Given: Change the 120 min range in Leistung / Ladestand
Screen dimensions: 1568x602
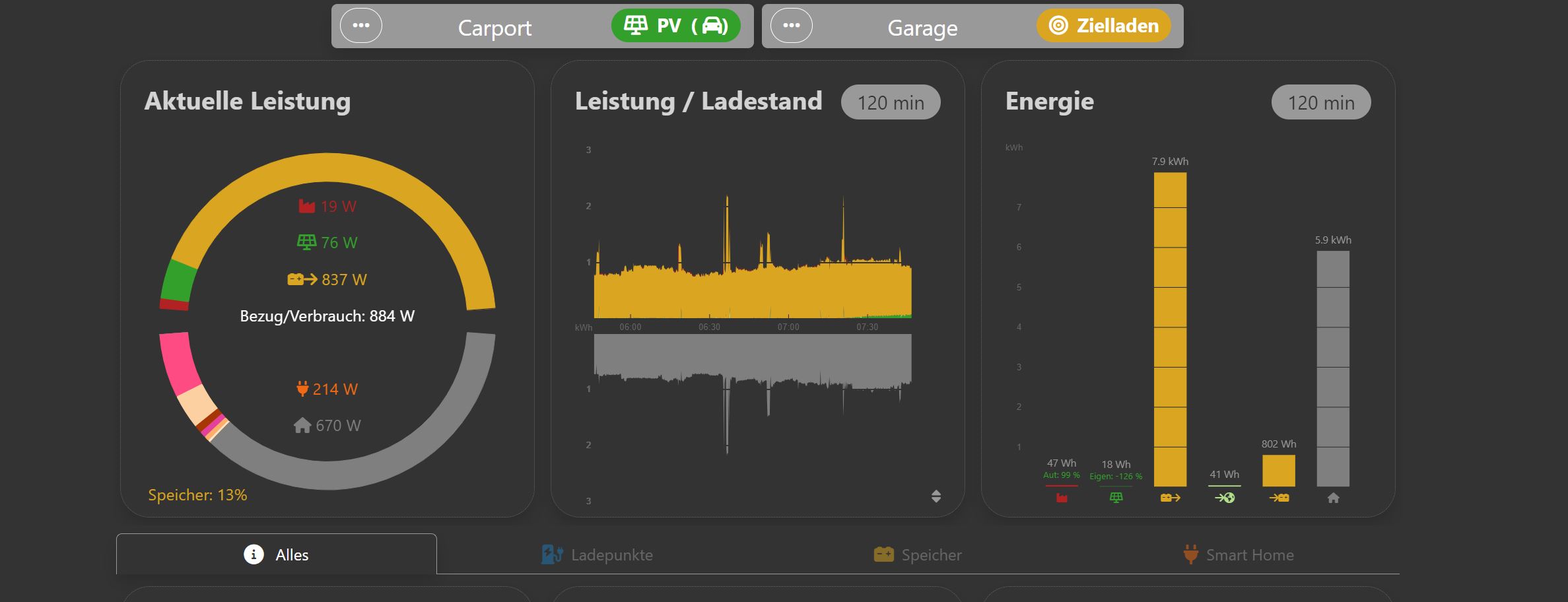Looking at the screenshot, I should coord(891,102).
